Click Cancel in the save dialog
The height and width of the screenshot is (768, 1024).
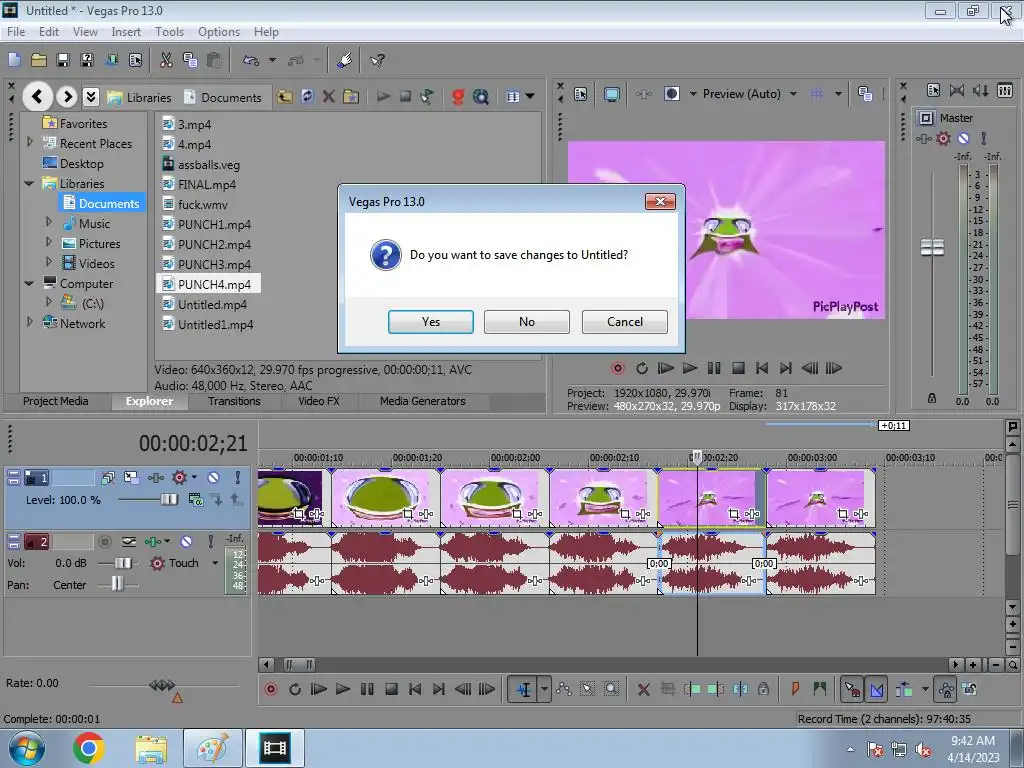tap(624, 321)
